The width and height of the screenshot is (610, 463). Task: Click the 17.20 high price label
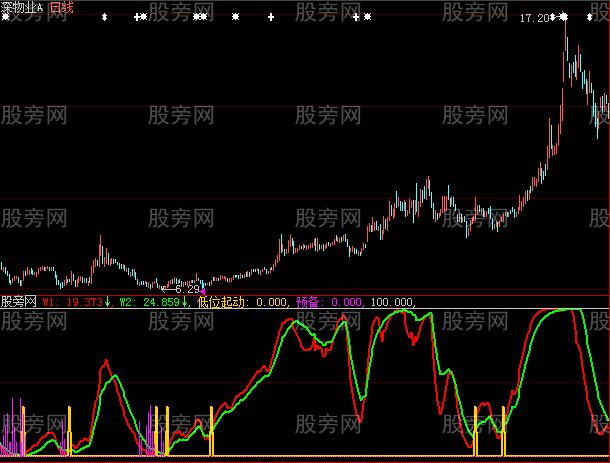pyautogui.click(x=535, y=18)
